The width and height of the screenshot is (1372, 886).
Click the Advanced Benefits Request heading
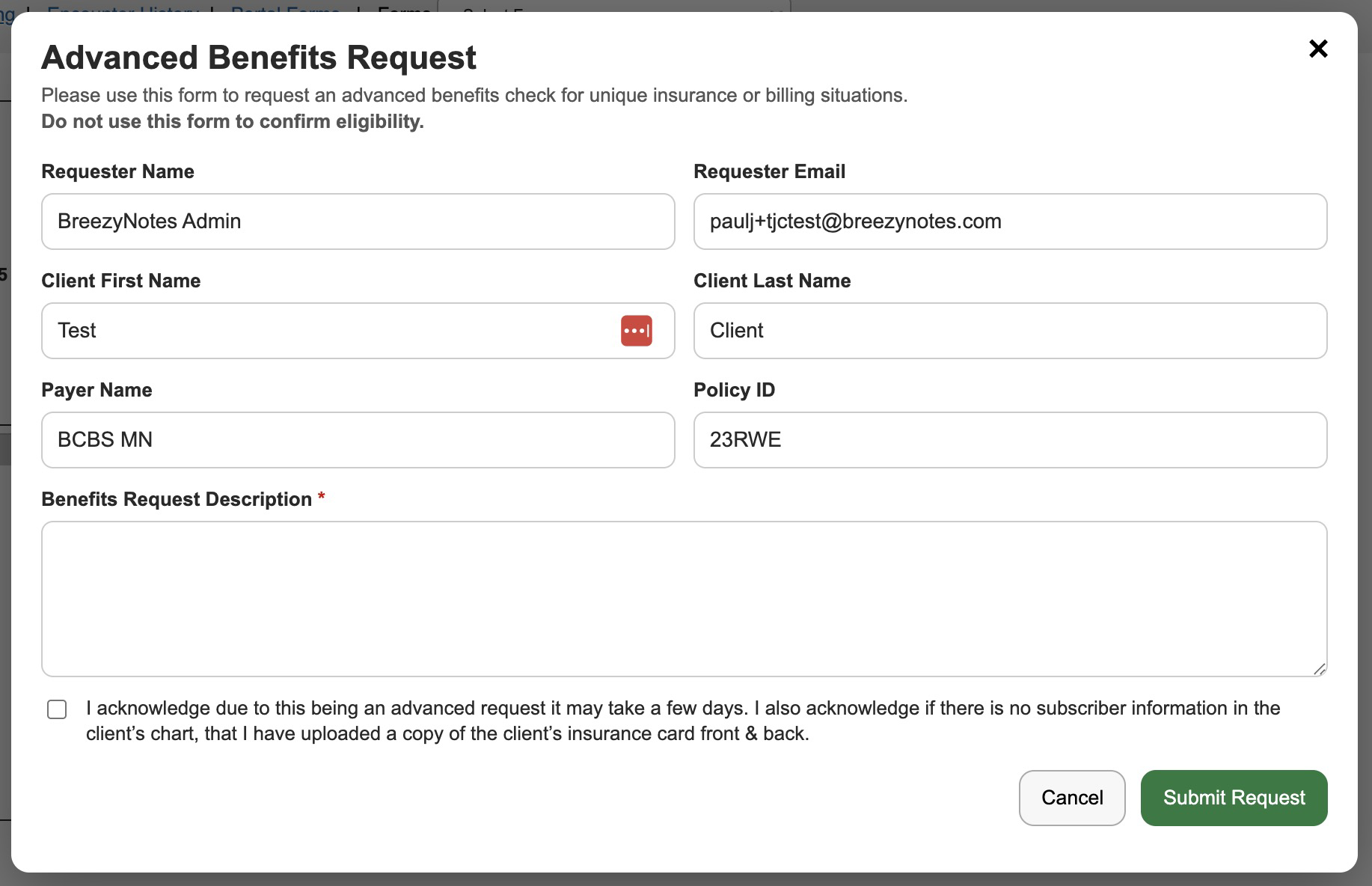tap(259, 58)
